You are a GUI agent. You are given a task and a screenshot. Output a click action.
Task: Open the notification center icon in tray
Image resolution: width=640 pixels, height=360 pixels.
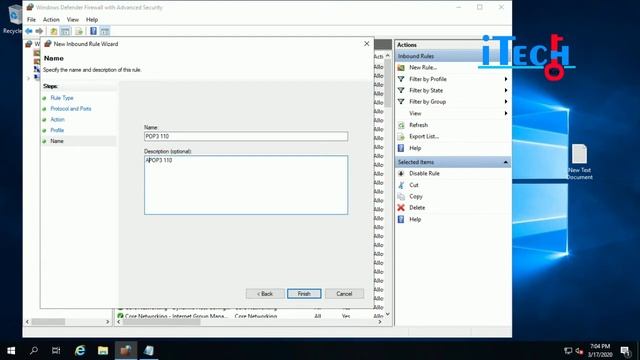[x=625, y=350]
